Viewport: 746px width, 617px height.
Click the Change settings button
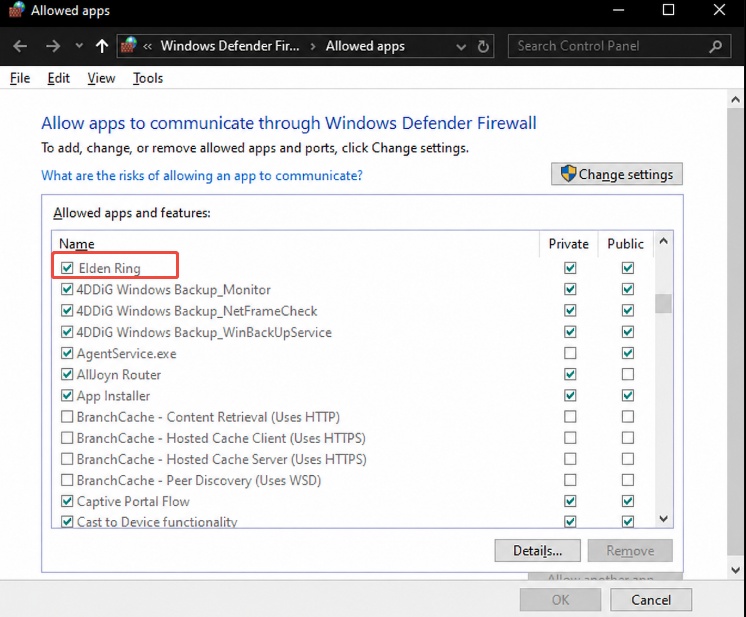(617, 174)
